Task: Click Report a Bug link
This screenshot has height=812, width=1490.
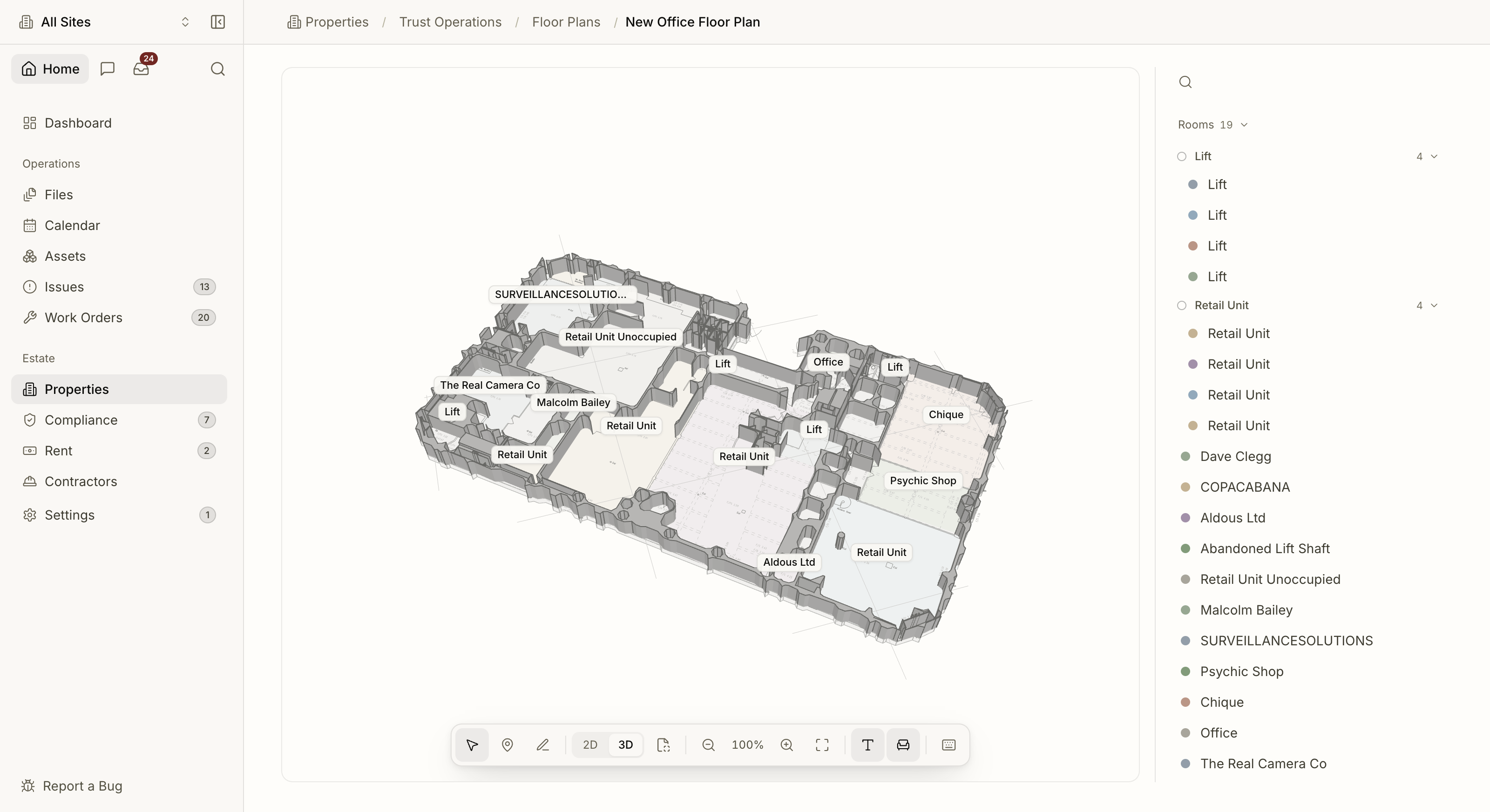Action: (72, 786)
